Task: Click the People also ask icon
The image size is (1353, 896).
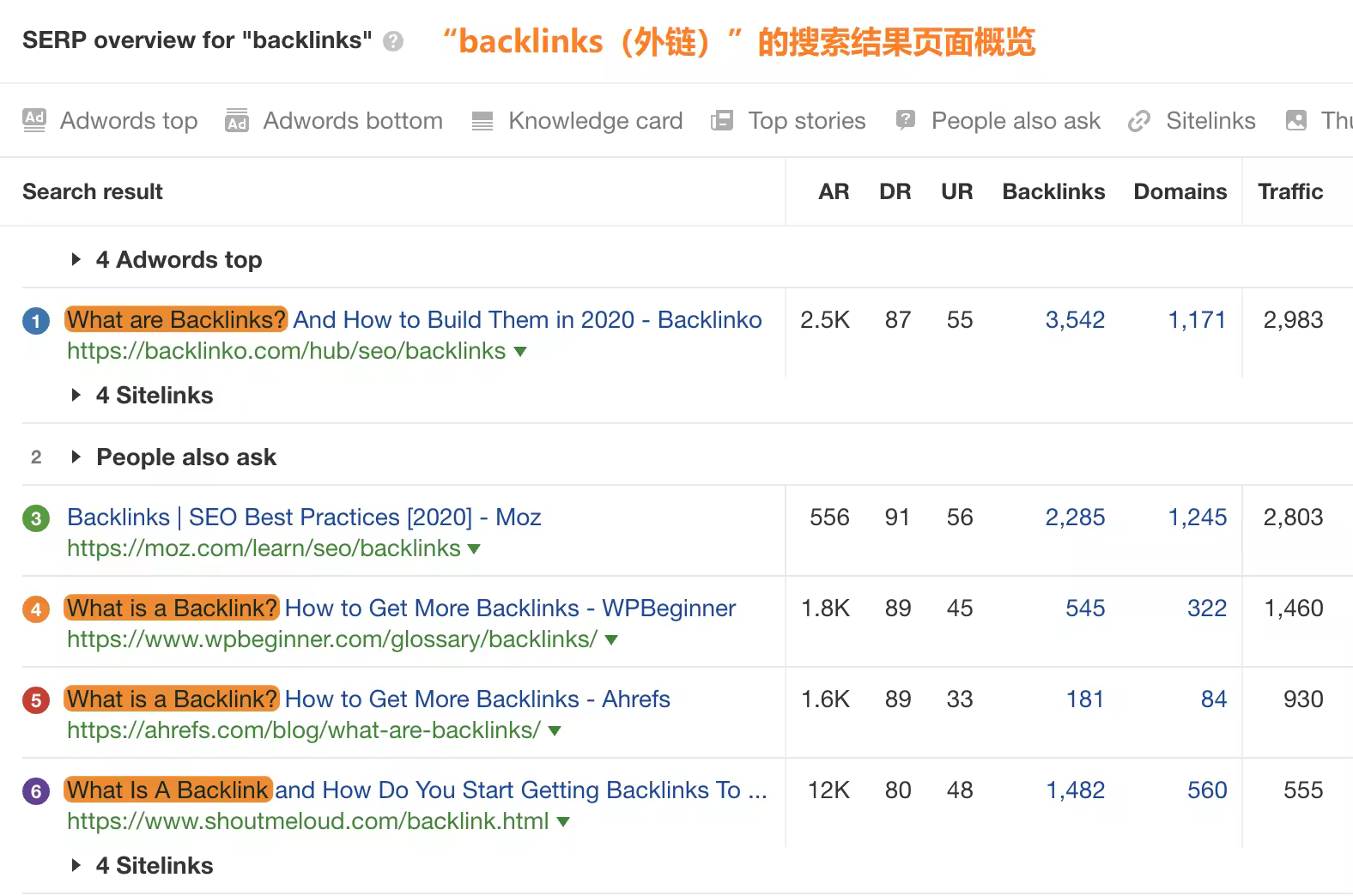Action: coord(905,120)
